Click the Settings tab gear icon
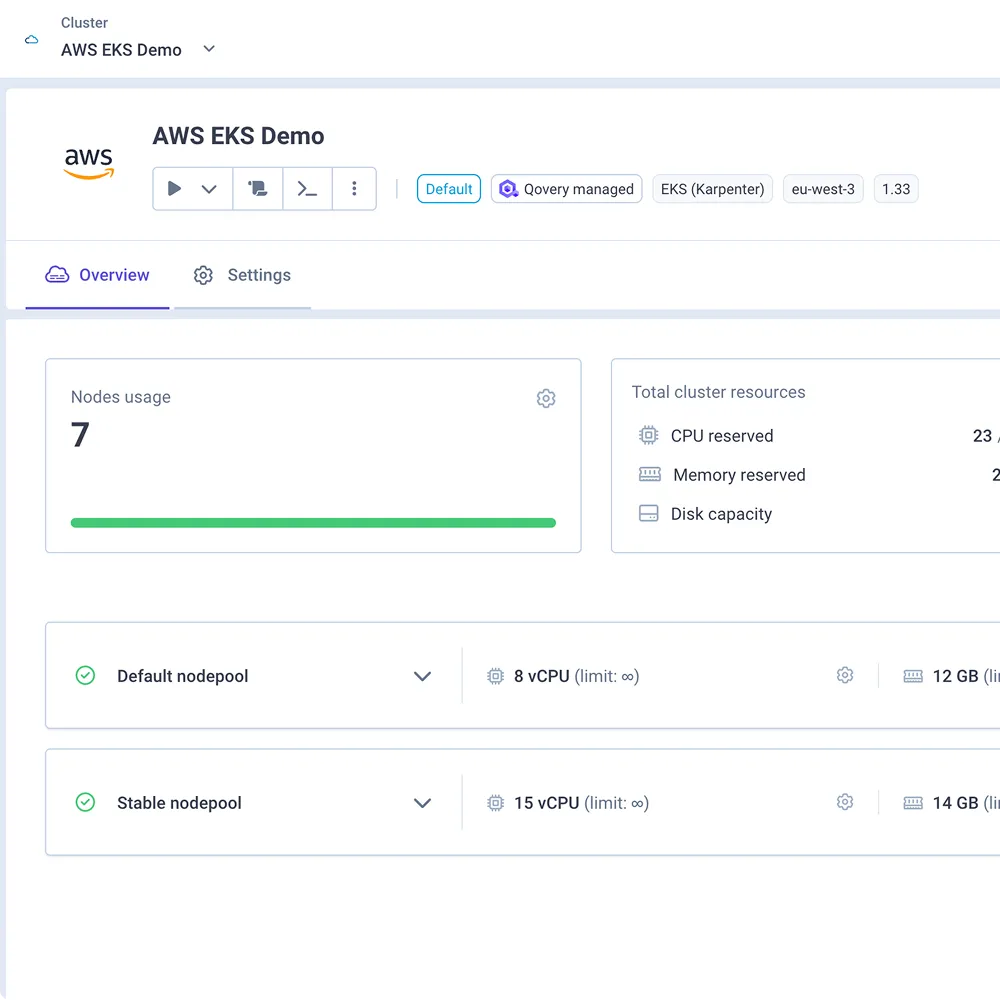 [x=203, y=276]
